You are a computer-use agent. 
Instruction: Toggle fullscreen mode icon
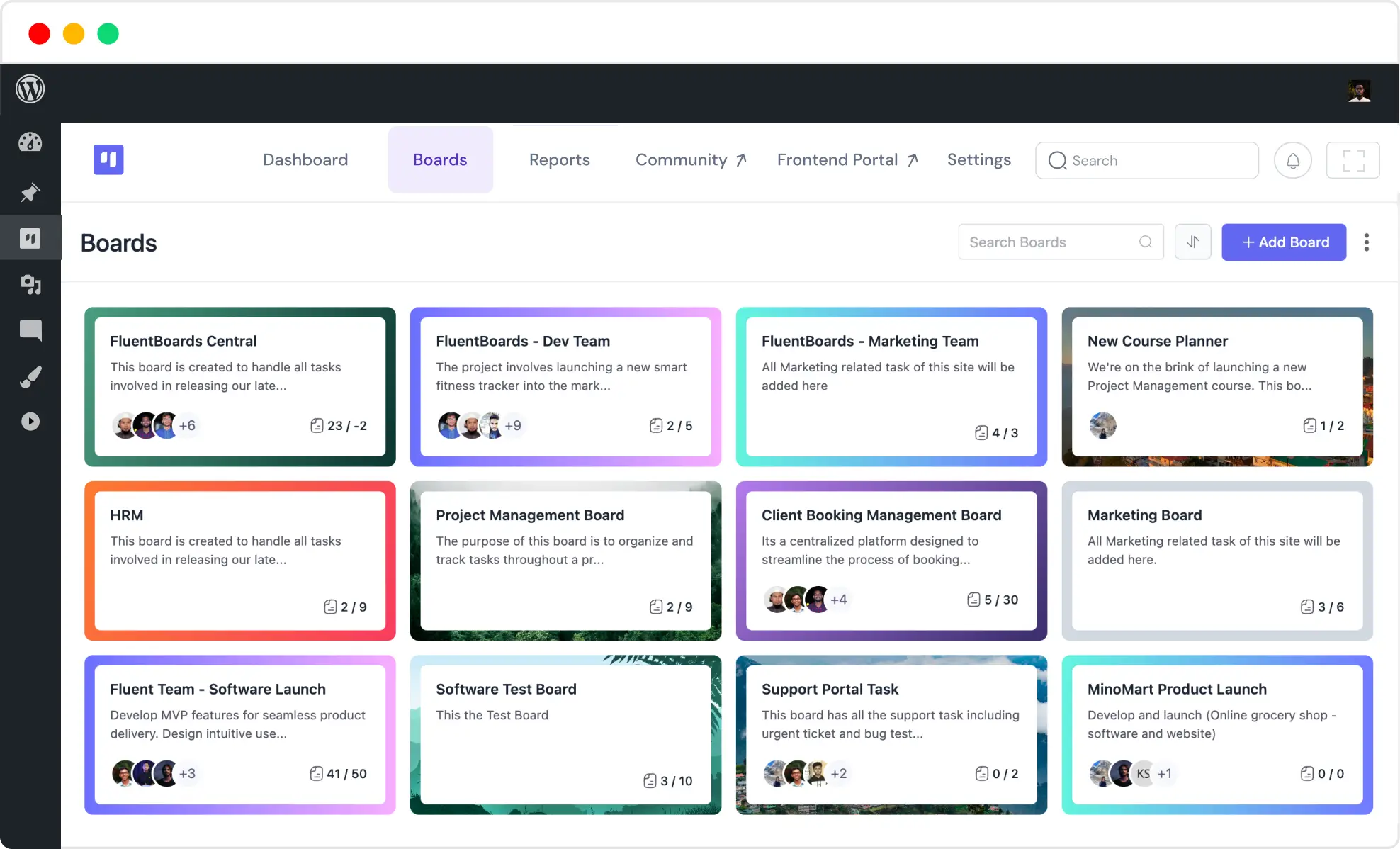coord(1353,161)
